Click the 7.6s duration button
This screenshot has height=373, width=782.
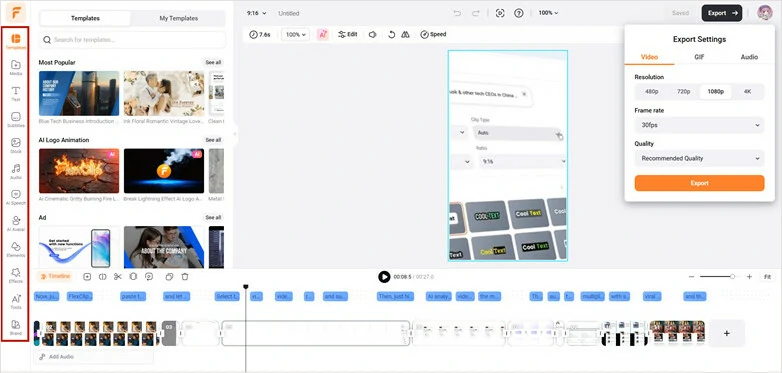[260, 34]
